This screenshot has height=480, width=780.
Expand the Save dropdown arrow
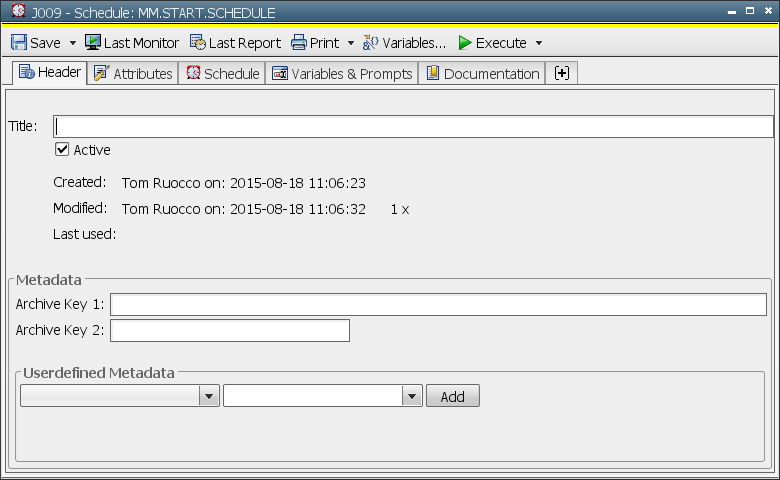click(x=73, y=44)
